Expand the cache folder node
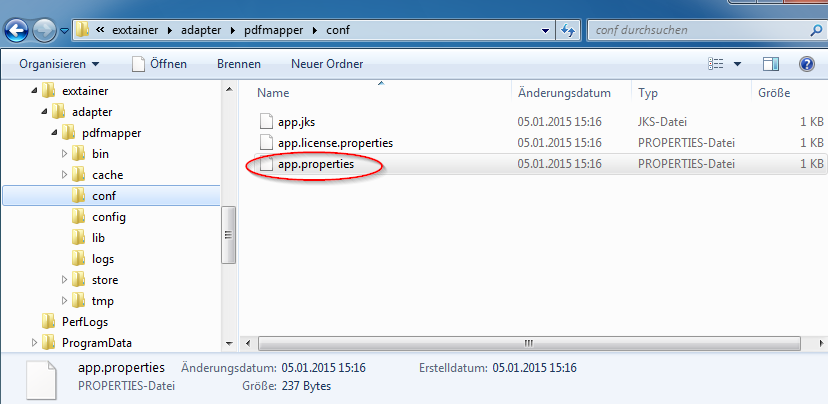The width and height of the screenshot is (828, 404). click(x=64, y=175)
